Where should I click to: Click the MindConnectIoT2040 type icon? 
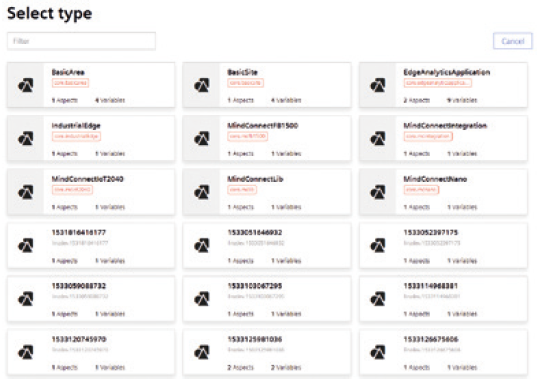pos(26,192)
